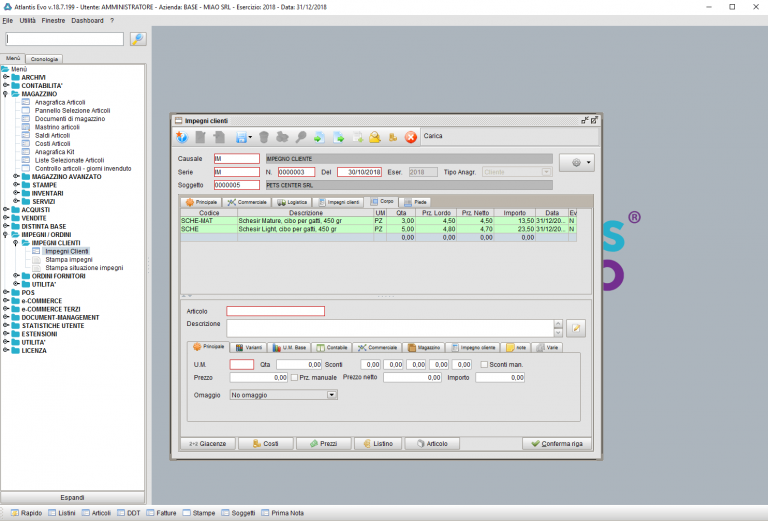Click the restore icon in Impegni clienti title bar
Viewport: 768px width, 521px height.
tap(585, 120)
